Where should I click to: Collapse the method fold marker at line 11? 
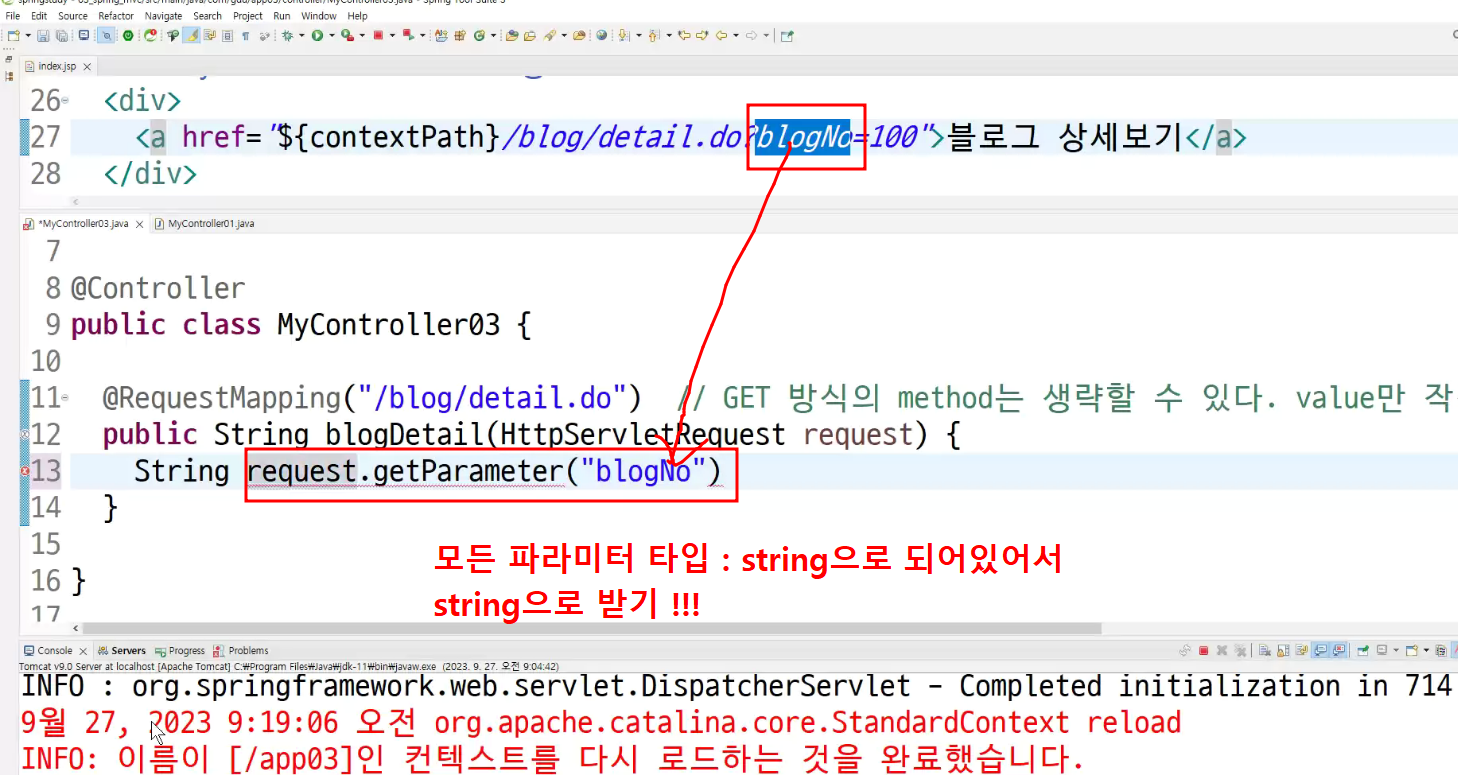(x=65, y=399)
